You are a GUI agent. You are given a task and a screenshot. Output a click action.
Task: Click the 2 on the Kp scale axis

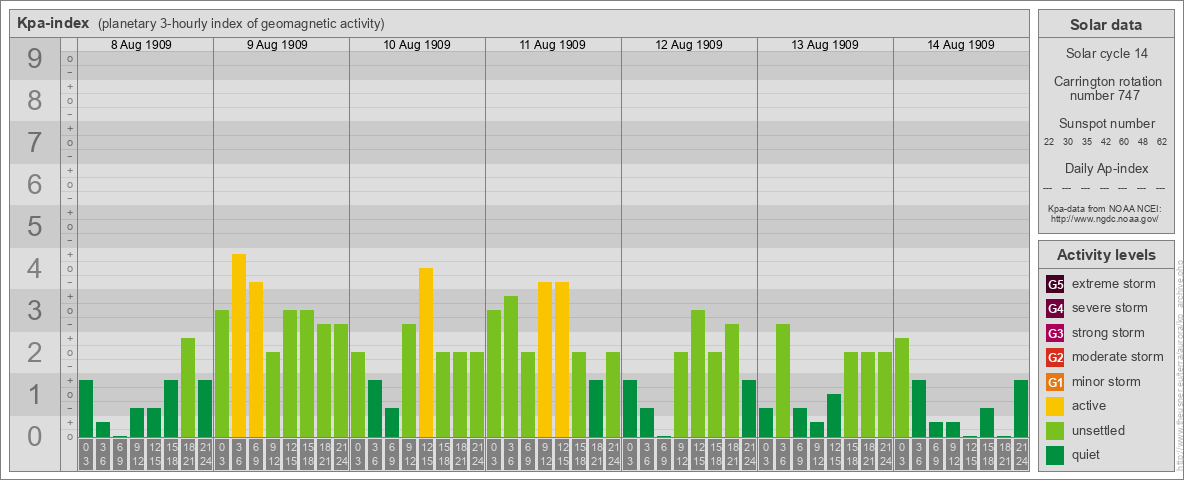(x=35, y=352)
